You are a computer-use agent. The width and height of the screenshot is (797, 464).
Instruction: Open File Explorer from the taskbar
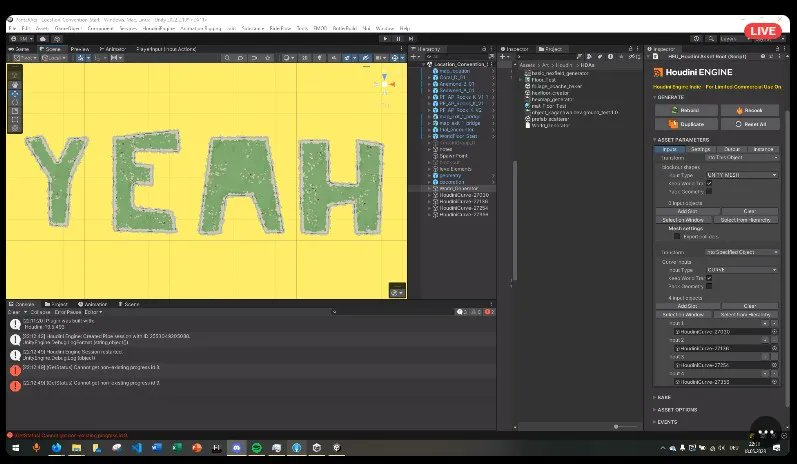tap(76, 448)
